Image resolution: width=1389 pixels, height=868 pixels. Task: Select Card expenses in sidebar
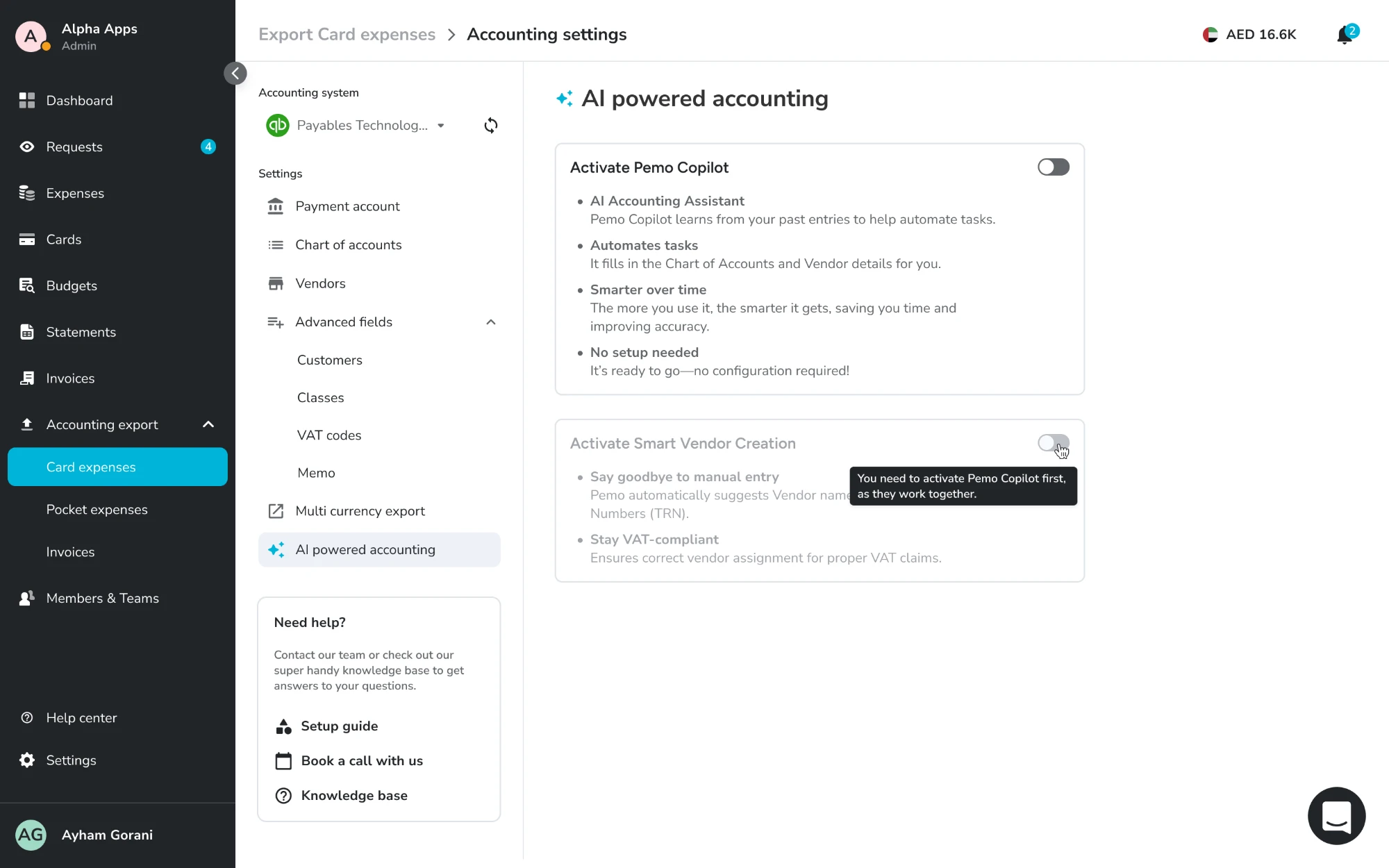(x=117, y=467)
